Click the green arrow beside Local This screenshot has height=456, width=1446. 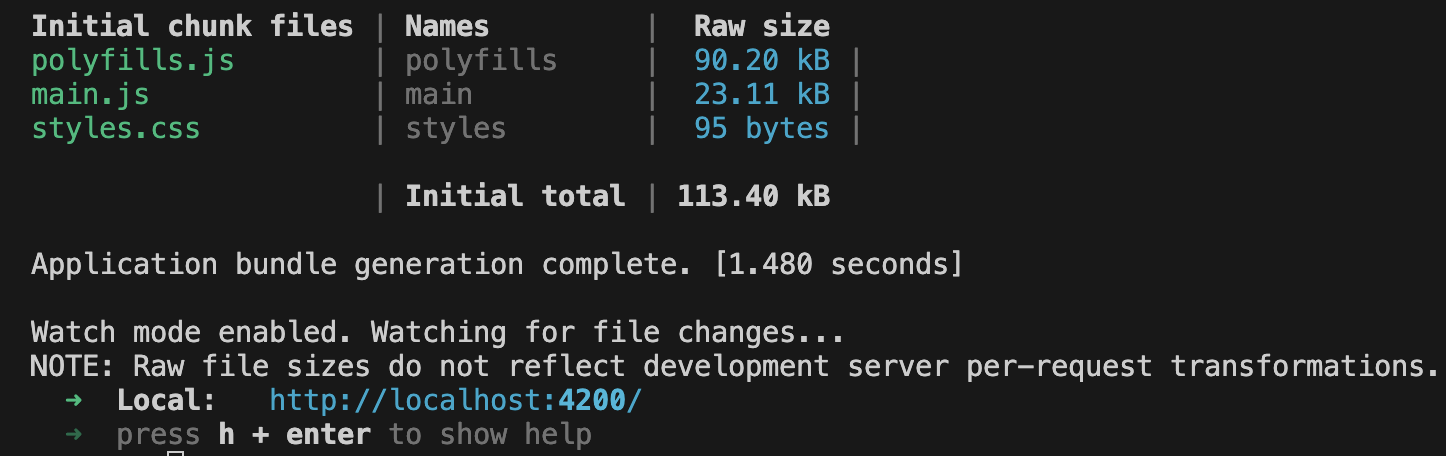pyautogui.click(x=75, y=402)
